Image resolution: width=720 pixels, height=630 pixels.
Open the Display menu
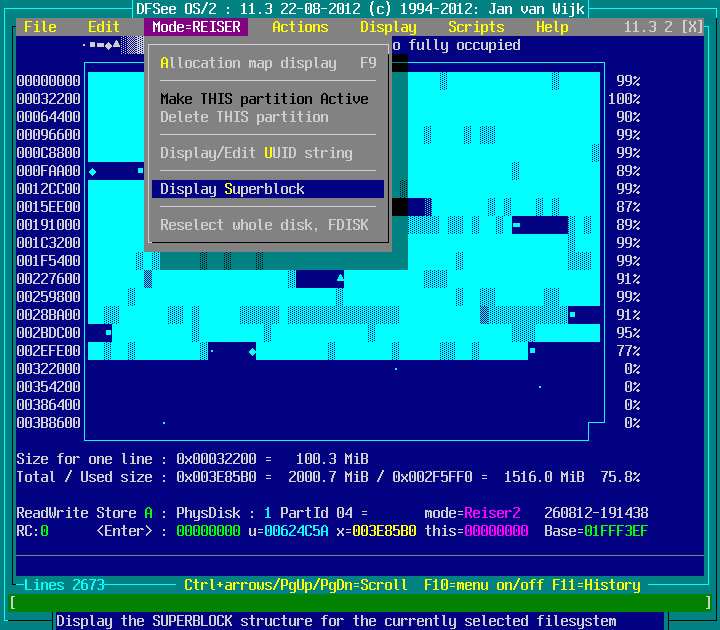coord(388,27)
